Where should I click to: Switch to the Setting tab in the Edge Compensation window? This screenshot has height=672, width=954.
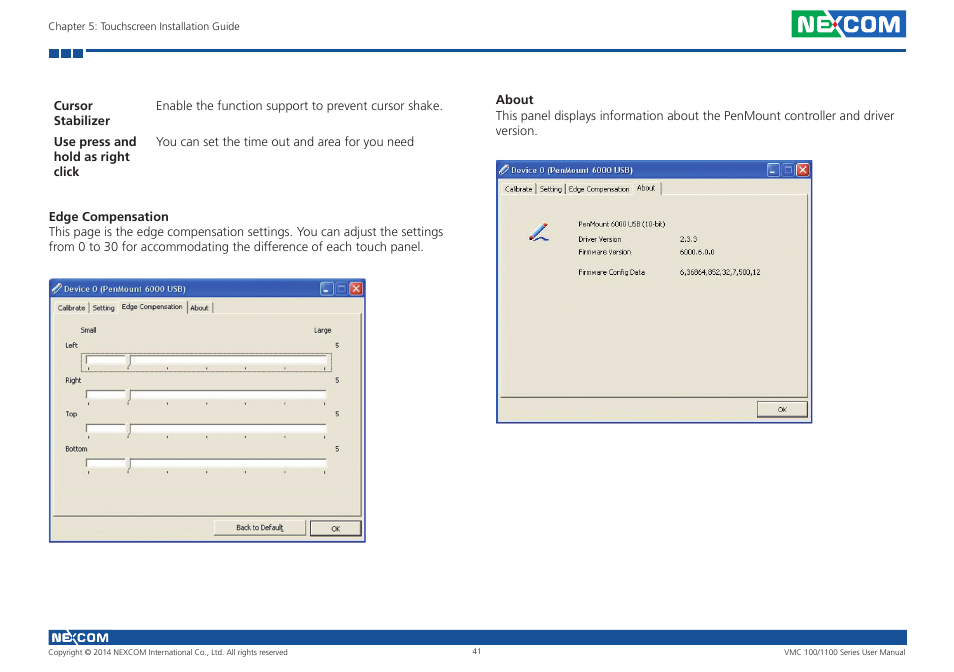click(x=104, y=308)
